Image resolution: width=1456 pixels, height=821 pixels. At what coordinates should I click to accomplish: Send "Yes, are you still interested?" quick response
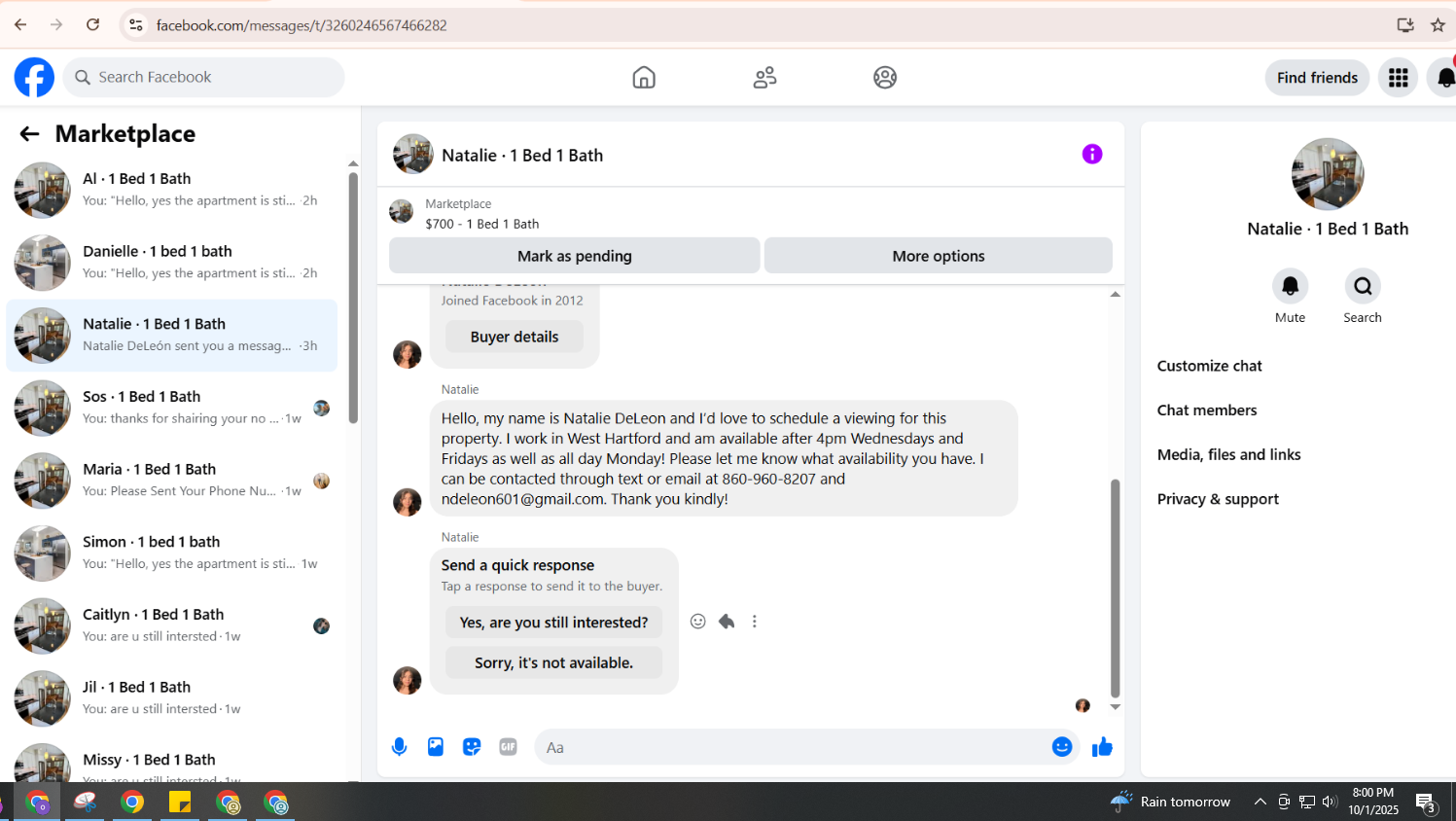[553, 623]
